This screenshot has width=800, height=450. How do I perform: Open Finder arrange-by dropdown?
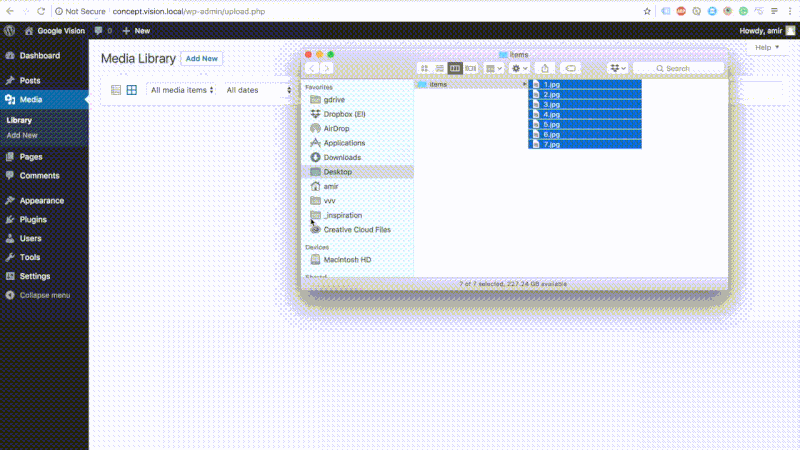(494, 68)
